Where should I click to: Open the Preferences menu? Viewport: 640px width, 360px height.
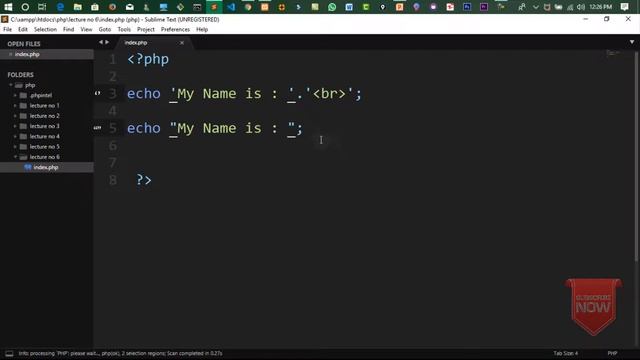[175, 29]
